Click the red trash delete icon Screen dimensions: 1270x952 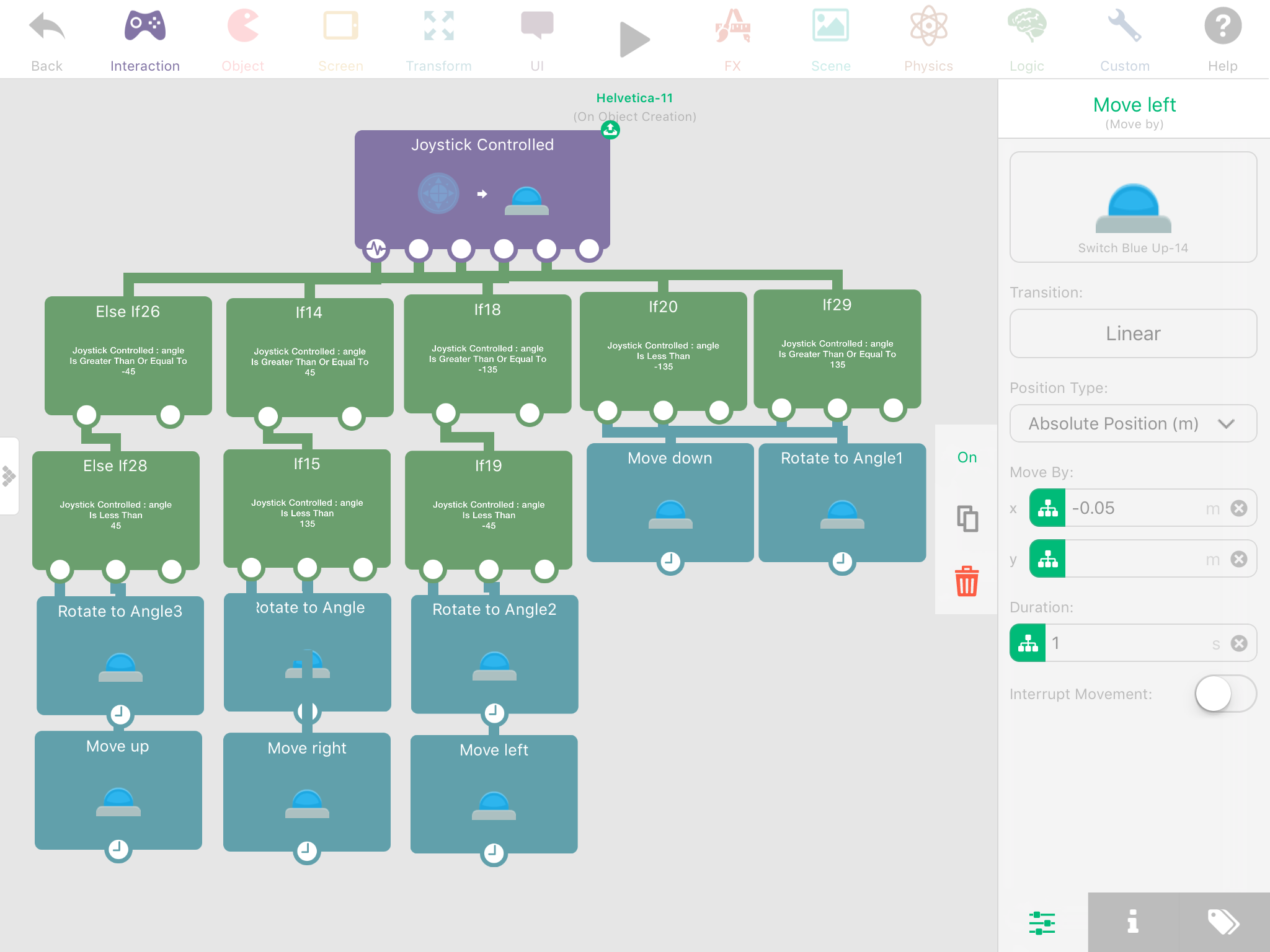966,581
